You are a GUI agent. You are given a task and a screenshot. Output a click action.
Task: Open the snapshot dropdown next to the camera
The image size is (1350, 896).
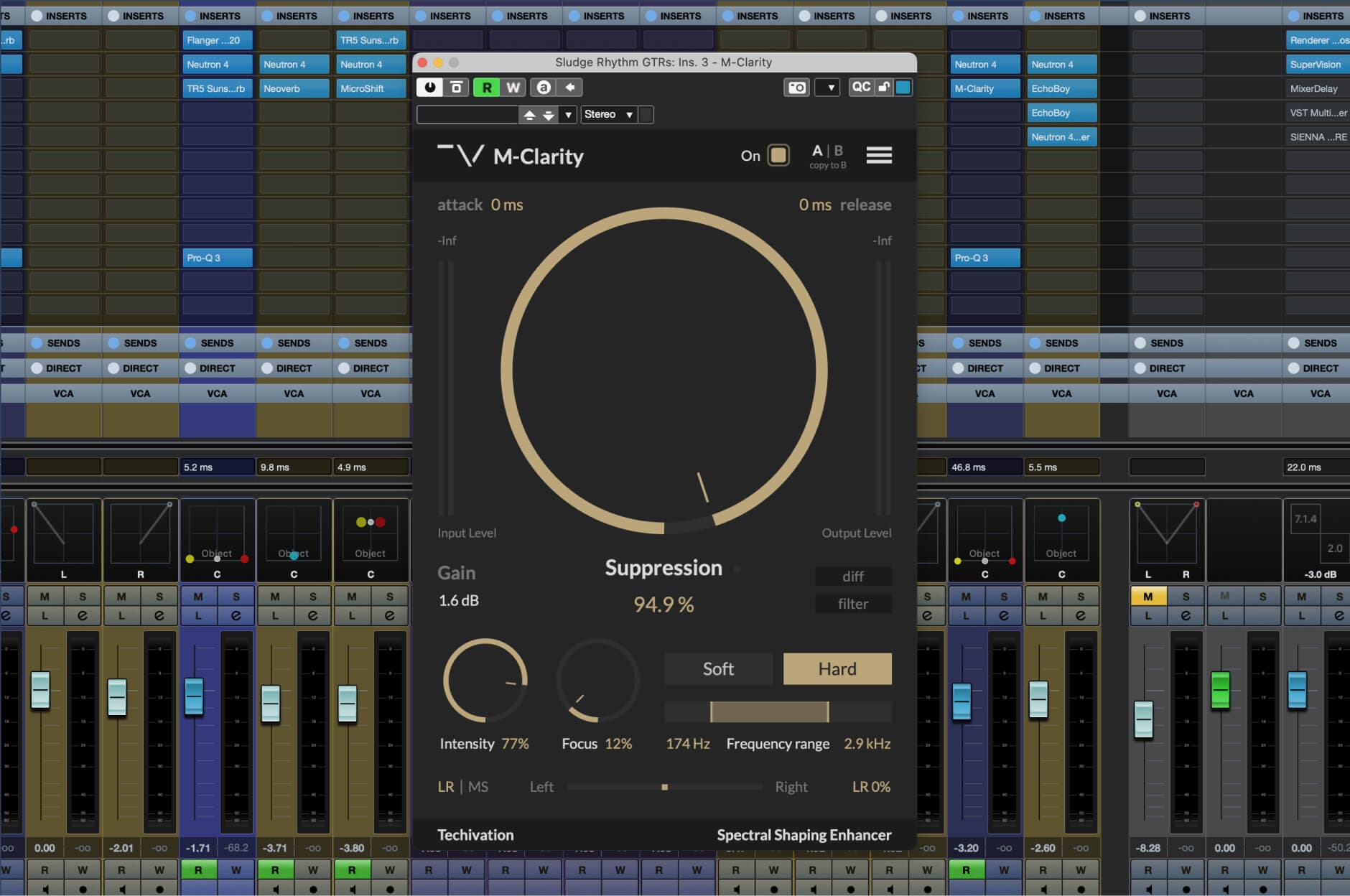(x=829, y=87)
